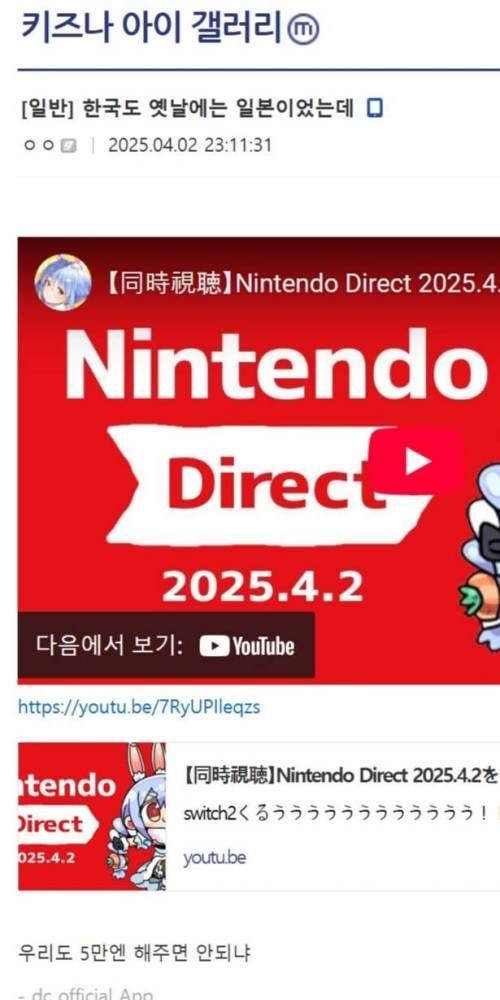Click the author's gray nickname badge icon
Viewport: 500px width, 1000px height.
click(69, 146)
